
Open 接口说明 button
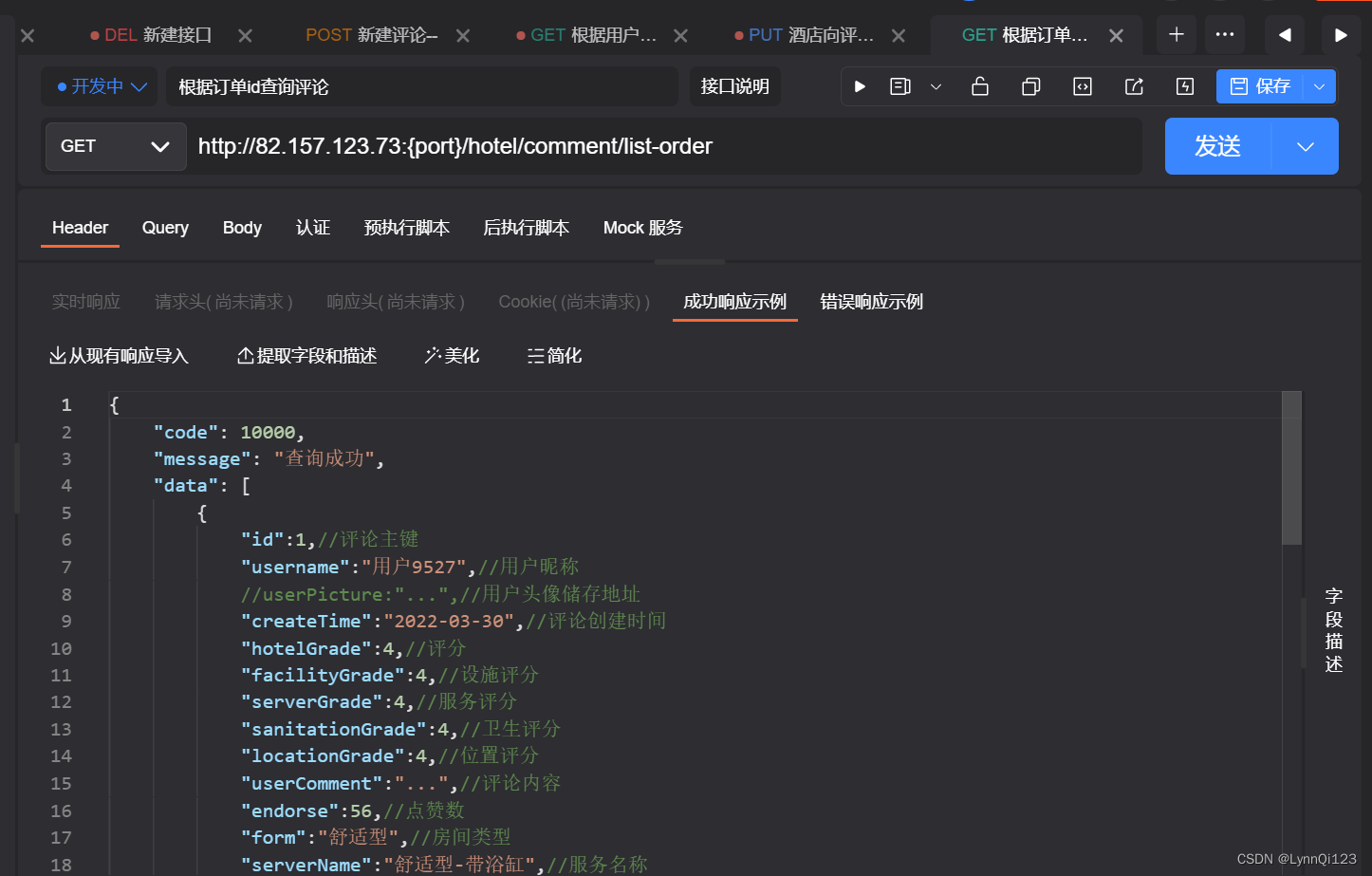click(735, 86)
